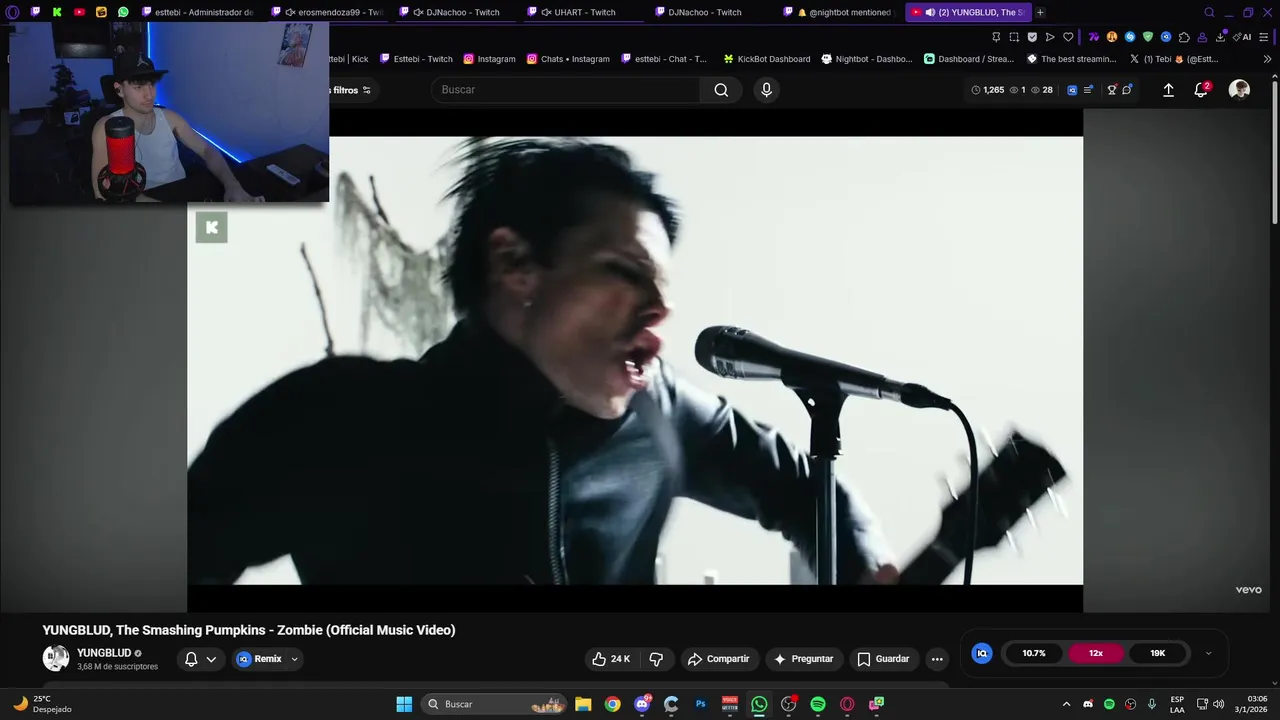Click the heart bookmark icon in toolbar

[1068, 37]
